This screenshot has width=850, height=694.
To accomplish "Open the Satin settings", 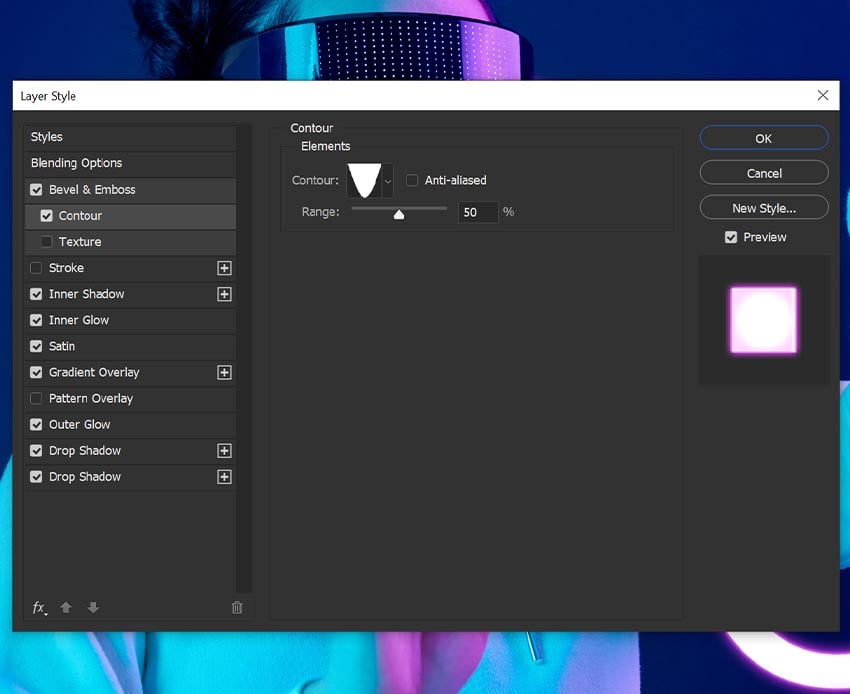I will pos(130,346).
